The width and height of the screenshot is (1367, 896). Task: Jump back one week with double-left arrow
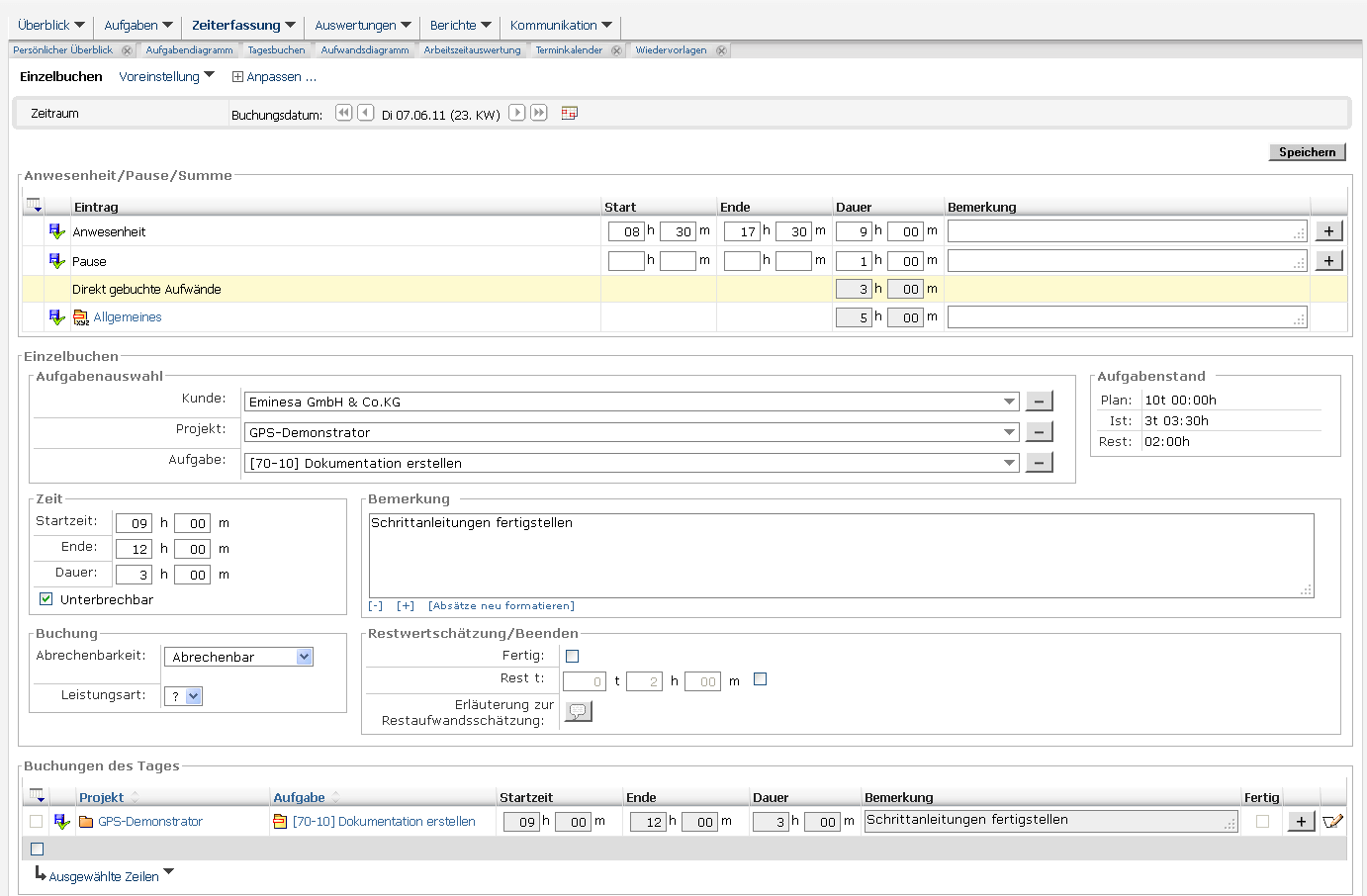point(343,113)
